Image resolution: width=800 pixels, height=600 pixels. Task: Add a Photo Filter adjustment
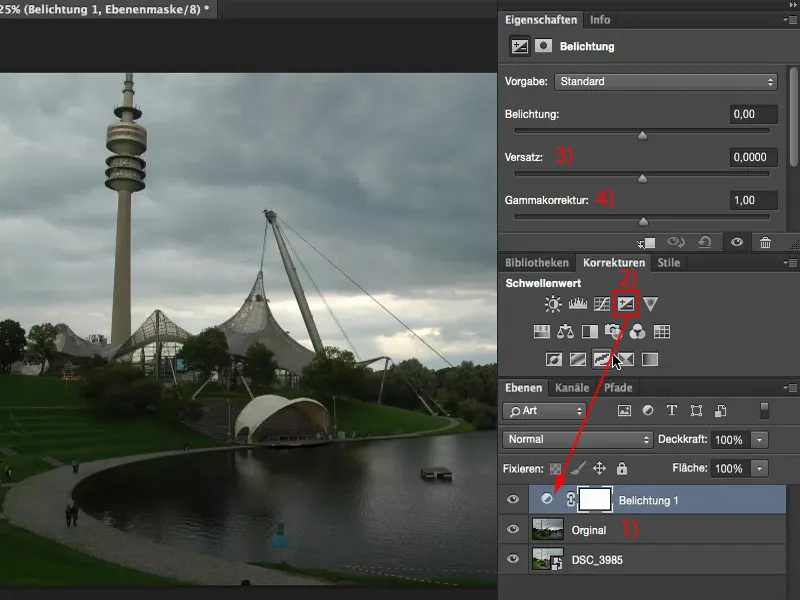(613, 332)
